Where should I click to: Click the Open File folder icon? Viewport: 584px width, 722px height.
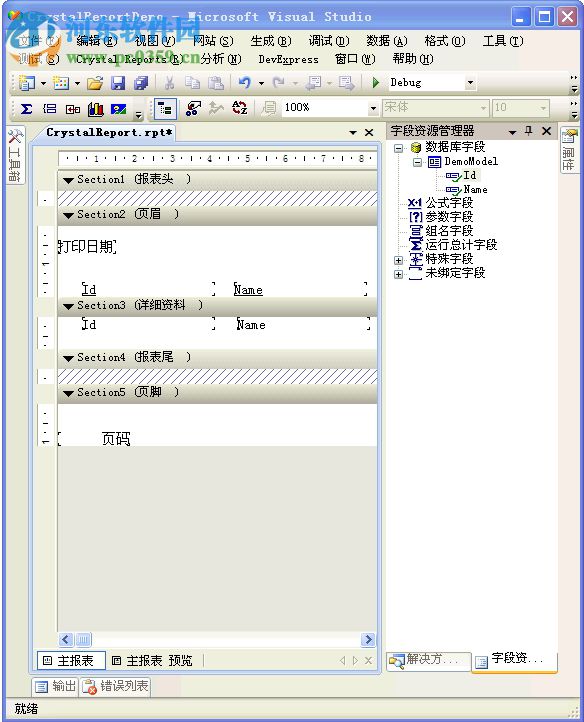tap(95, 83)
